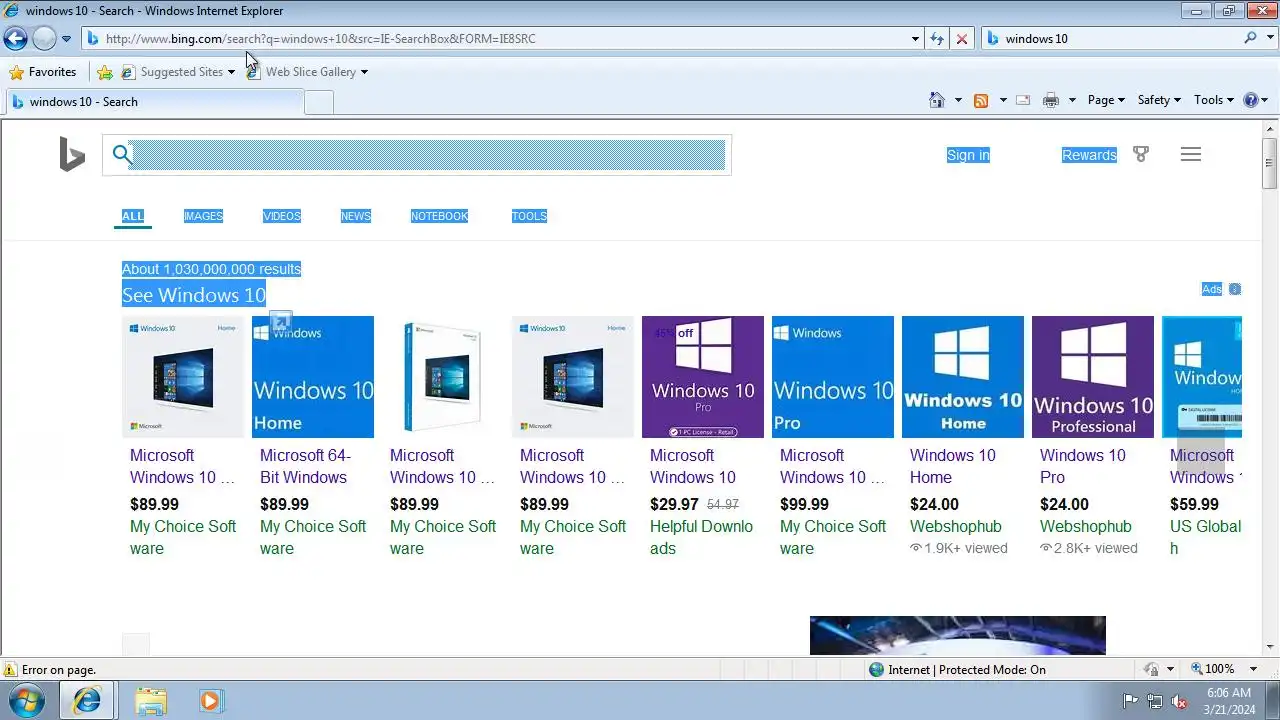The height and width of the screenshot is (720, 1280).
Task: Click the $29.97 price text
Action: (x=674, y=505)
